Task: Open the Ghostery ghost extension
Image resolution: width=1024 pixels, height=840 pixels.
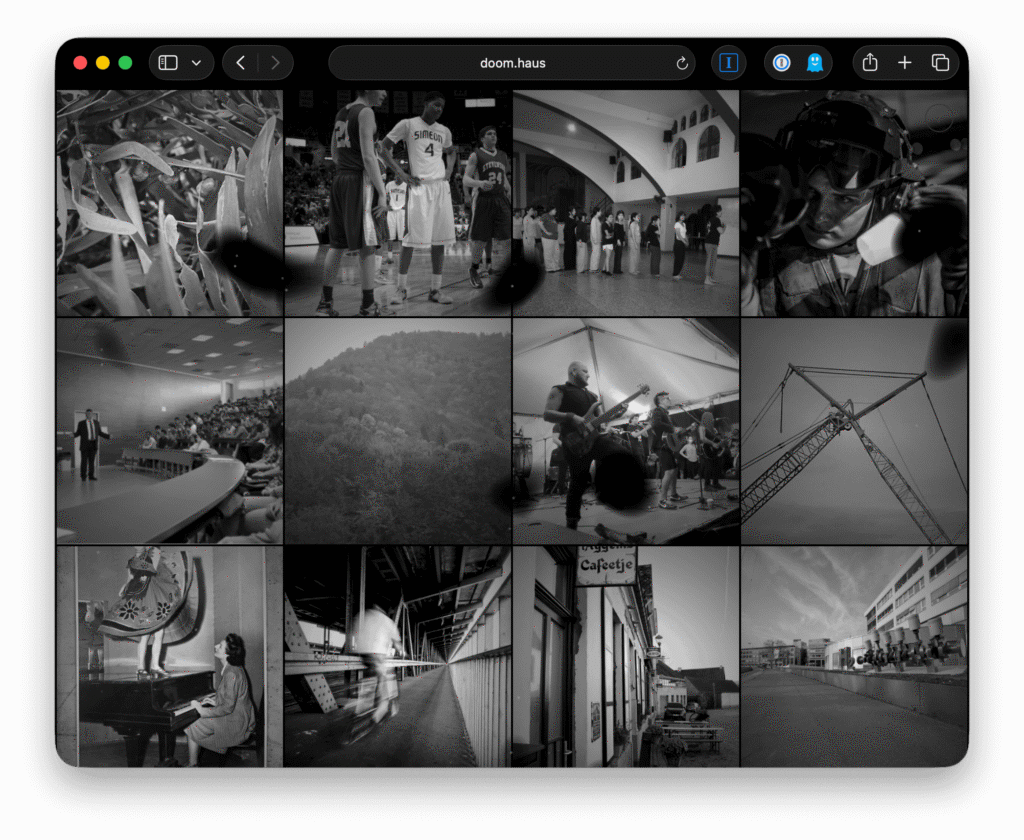Action: [x=815, y=63]
